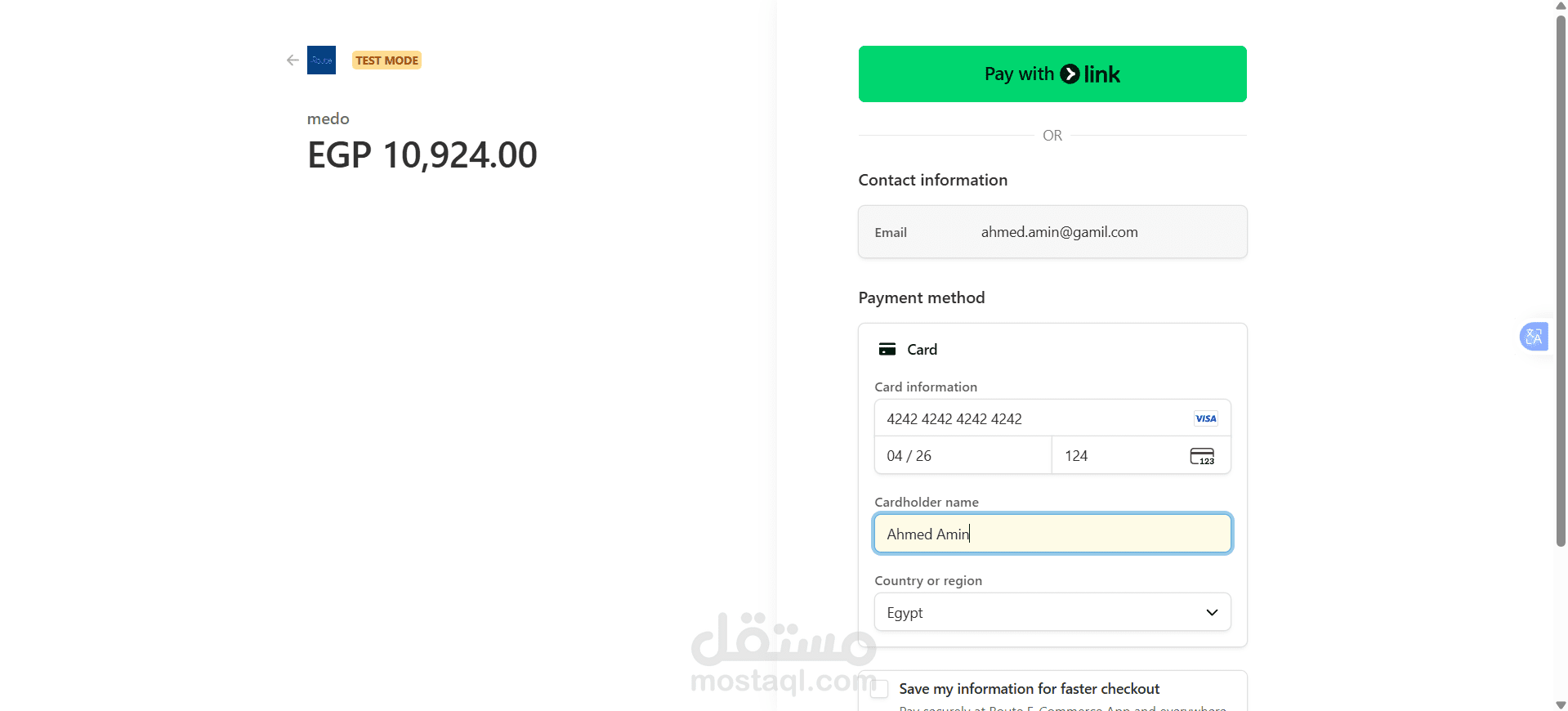The width and height of the screenshot is (1568, 711).
Task: Click the Visa card brand icon
Action: pos(1205,418)
